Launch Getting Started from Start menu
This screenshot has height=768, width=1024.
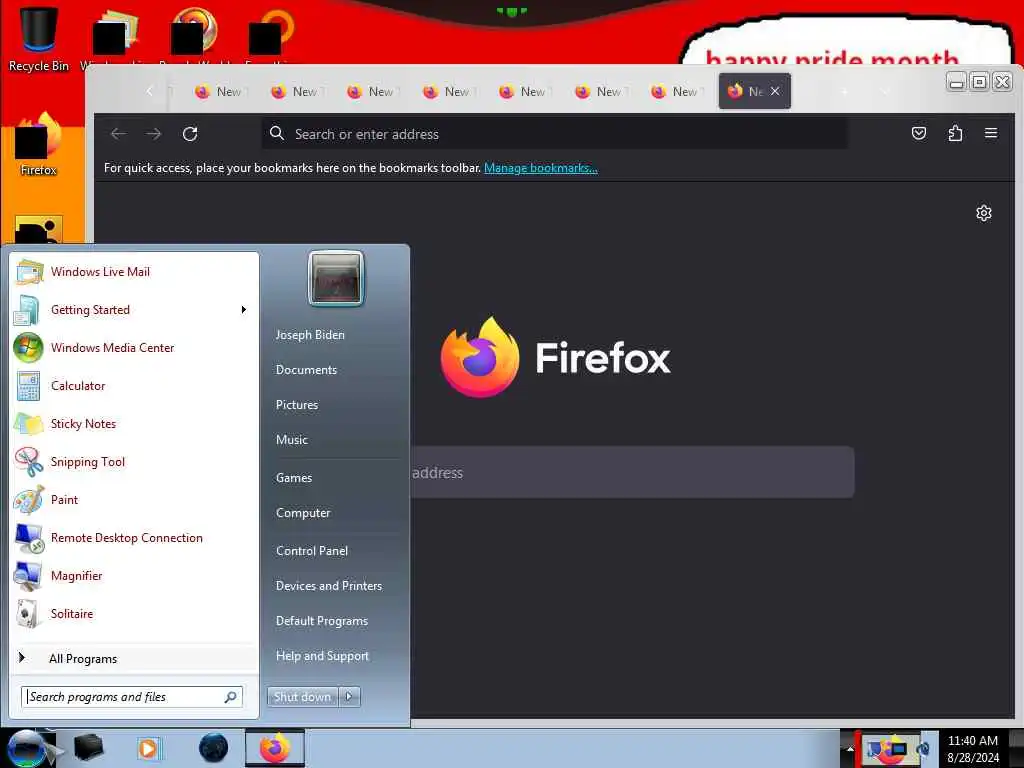134,310
